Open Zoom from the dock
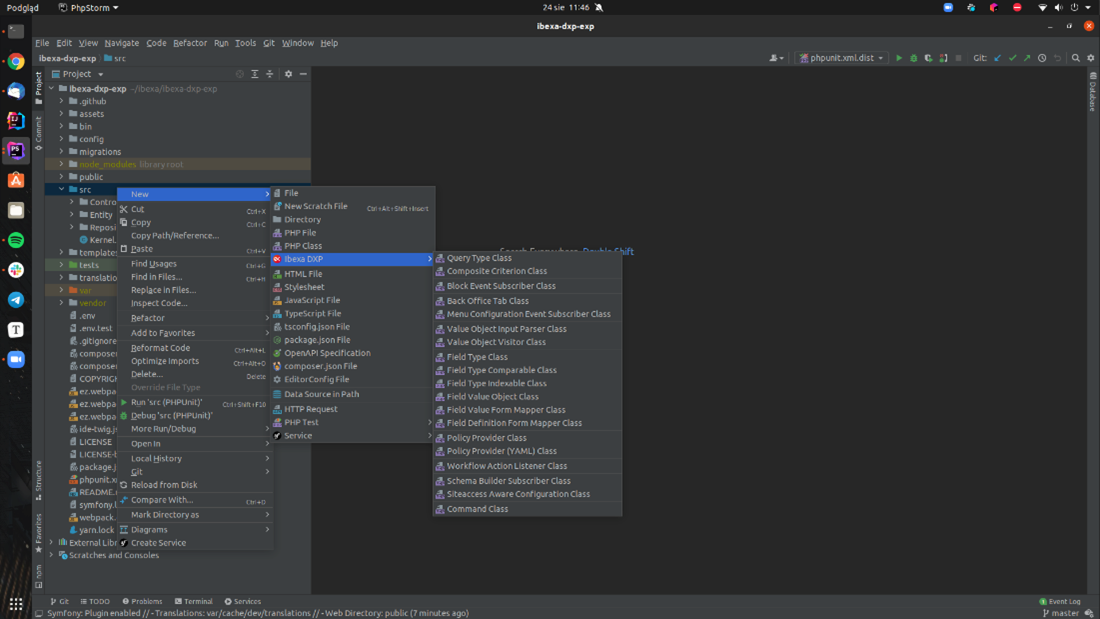Screen dimensions: 1100x619 16,359
